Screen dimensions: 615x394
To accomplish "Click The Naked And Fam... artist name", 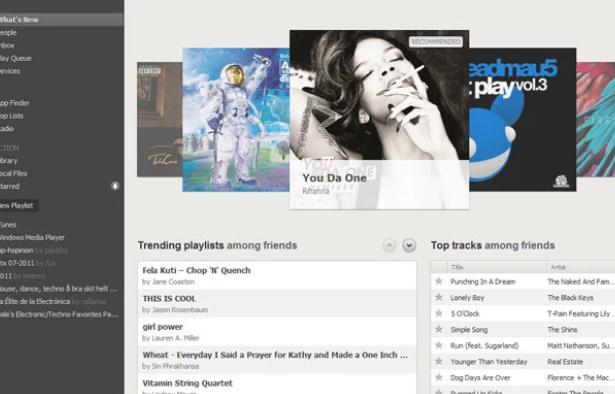I will 579,281.
